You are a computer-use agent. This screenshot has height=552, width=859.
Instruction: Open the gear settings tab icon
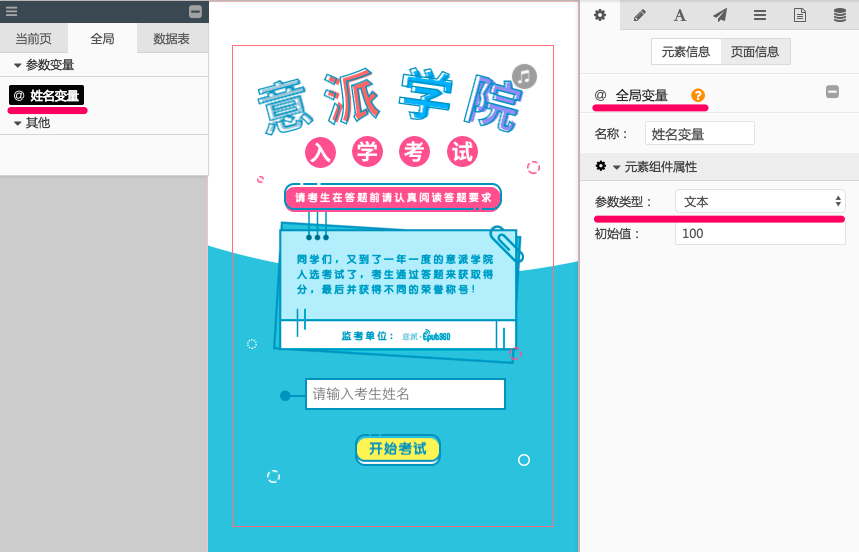pyautogui.click(x=600, y=15)
